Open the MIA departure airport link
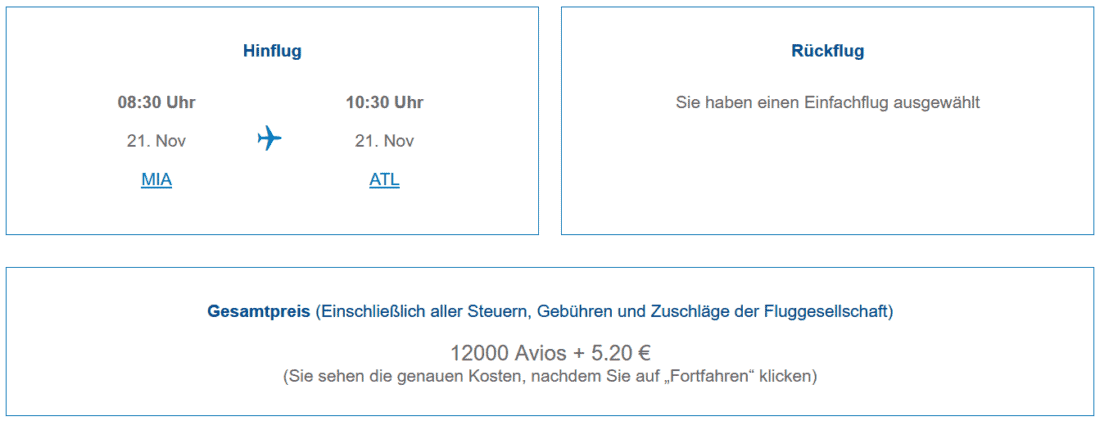The height and width of the screenshot is (421, 1100). [x=156, y=180]
